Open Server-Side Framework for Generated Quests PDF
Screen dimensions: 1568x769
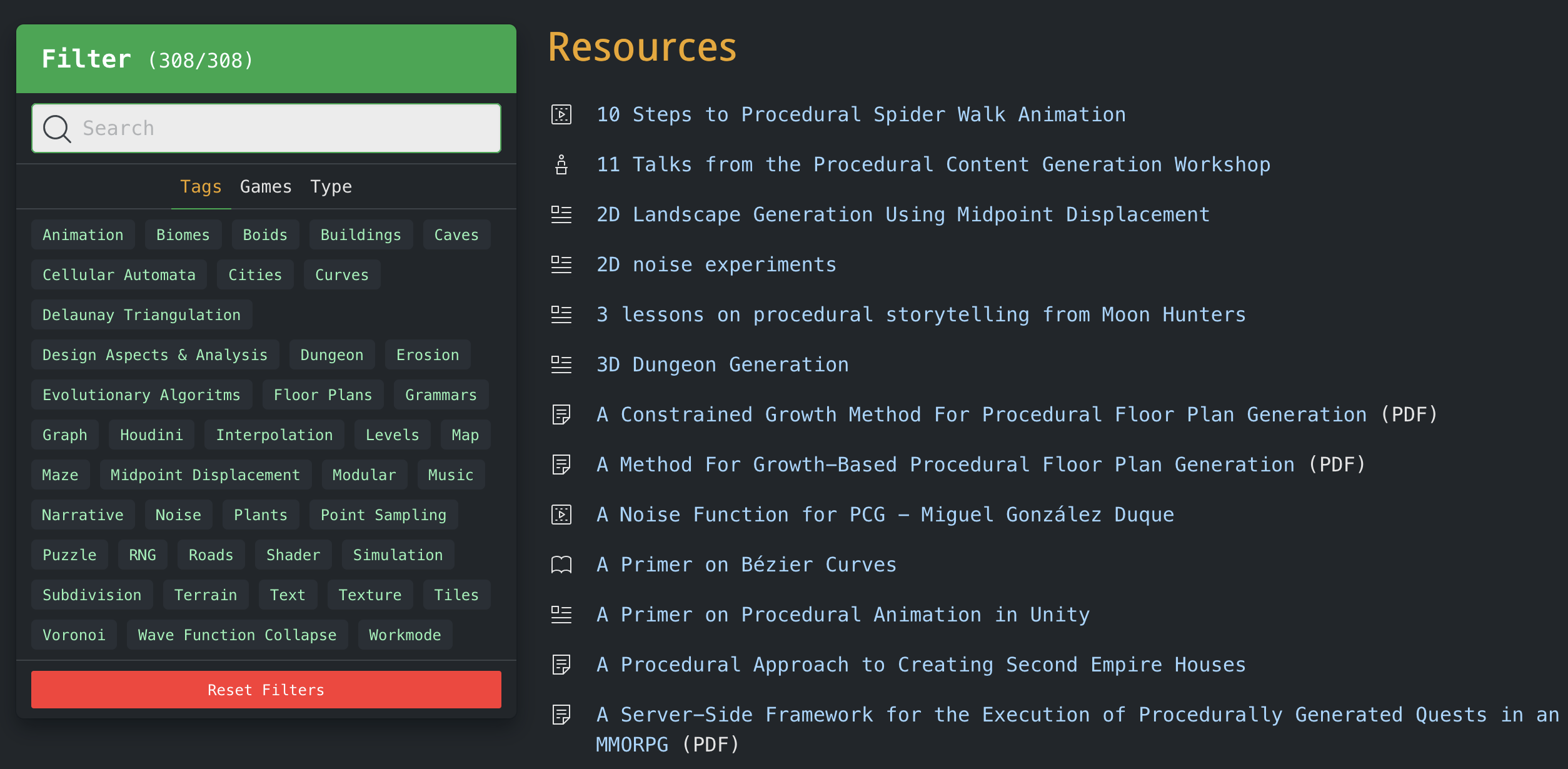click(x=1078, y=730)
